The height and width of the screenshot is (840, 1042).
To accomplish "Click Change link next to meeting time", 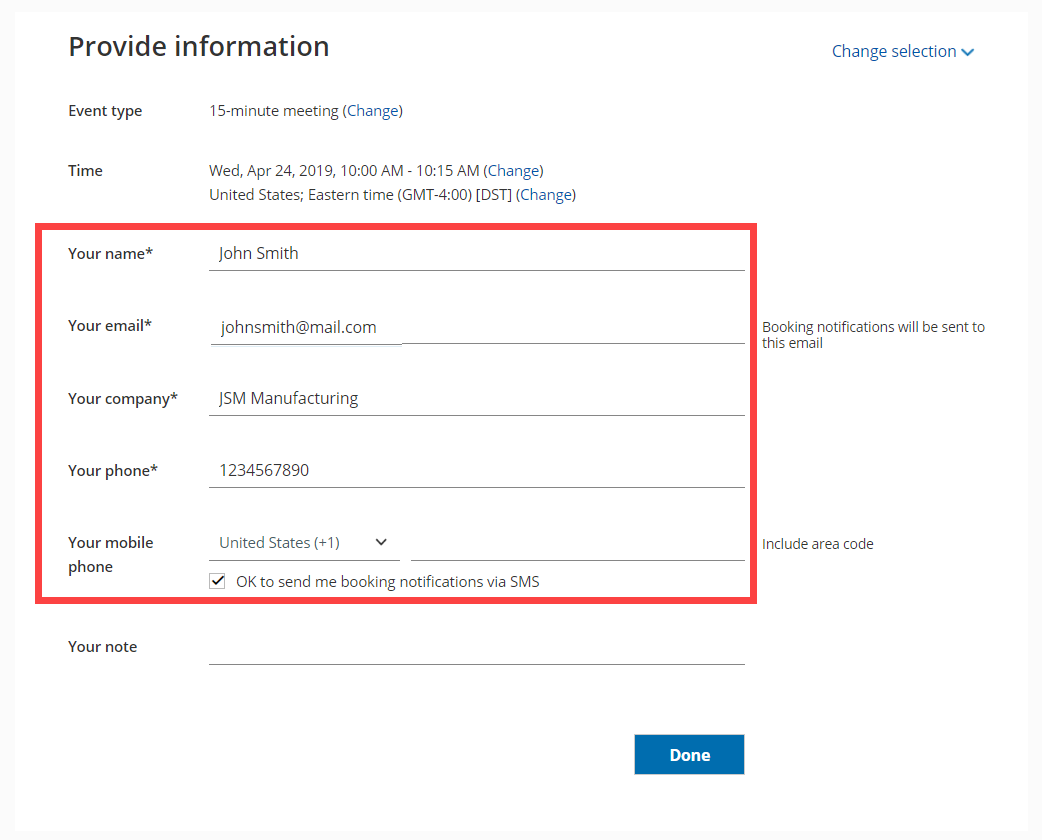I will (514, 171).
